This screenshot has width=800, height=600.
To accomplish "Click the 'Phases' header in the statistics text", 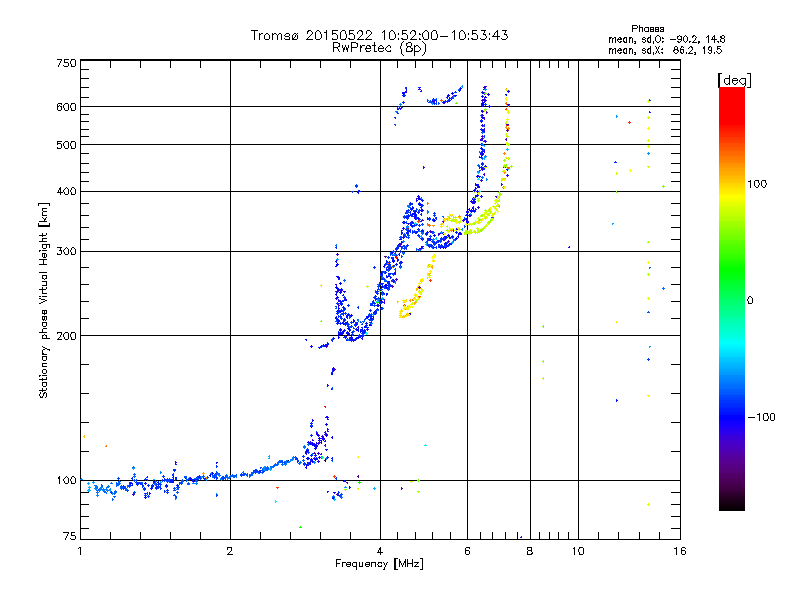I will point(647,29).
